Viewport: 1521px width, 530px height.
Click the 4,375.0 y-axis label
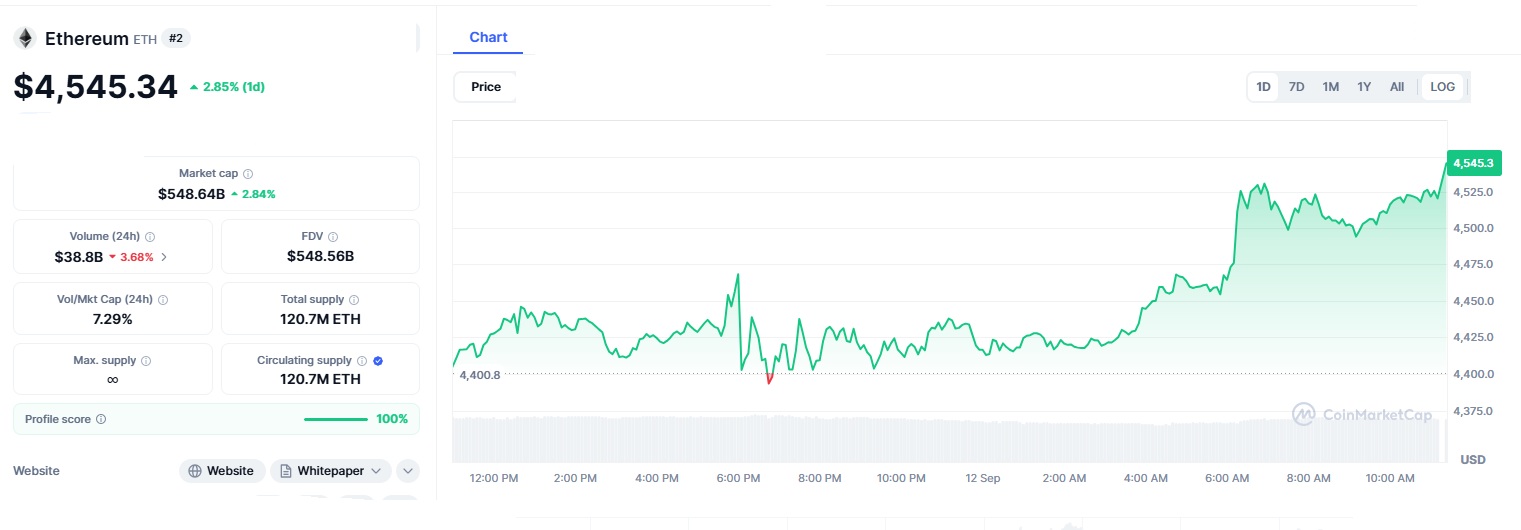[x=1474, y=411]
